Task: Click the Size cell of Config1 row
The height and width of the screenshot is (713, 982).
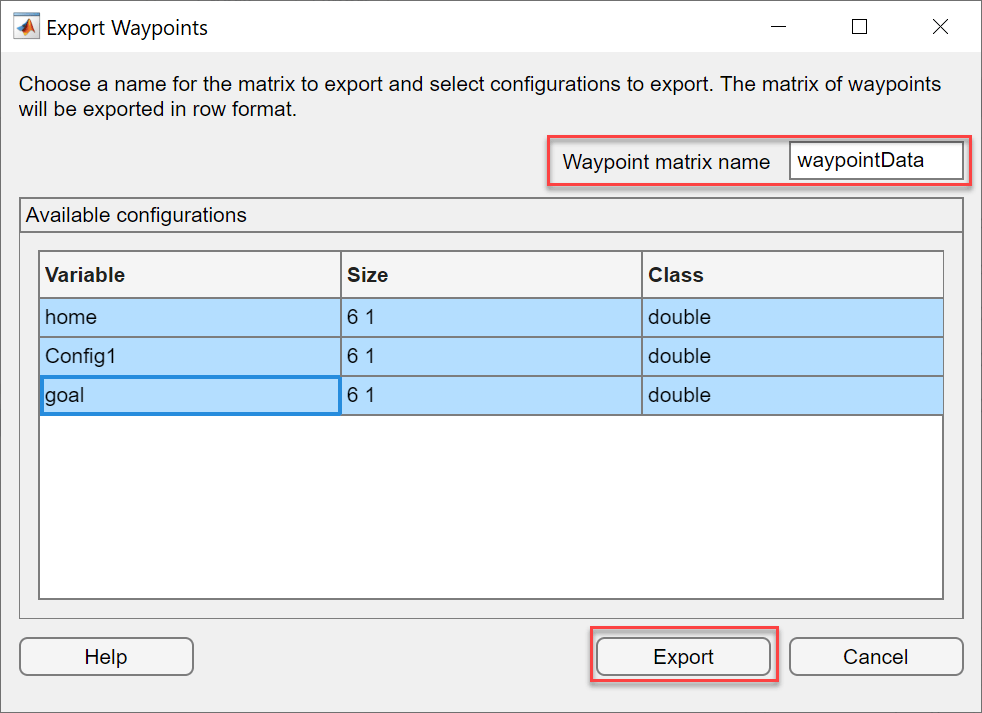Action: pos(491,356)
